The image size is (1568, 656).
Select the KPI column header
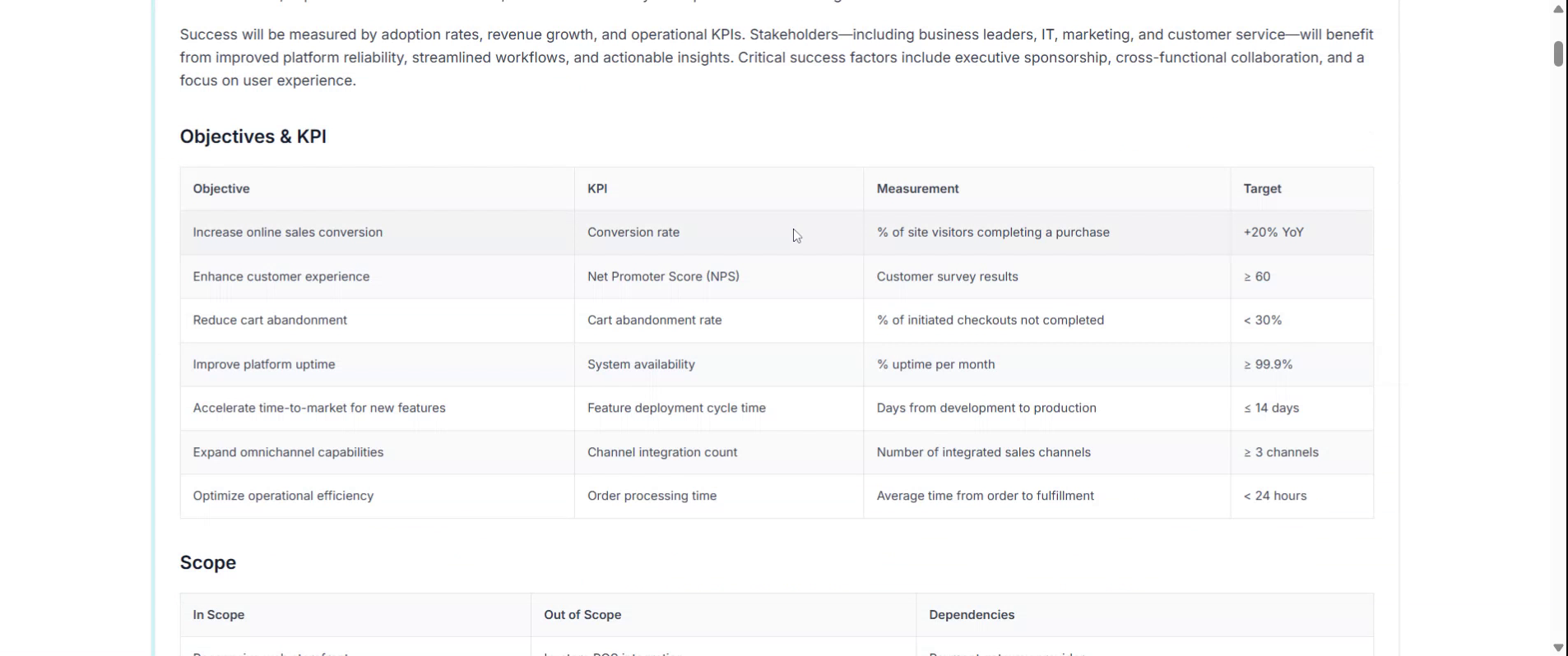[x=597, y=188]
